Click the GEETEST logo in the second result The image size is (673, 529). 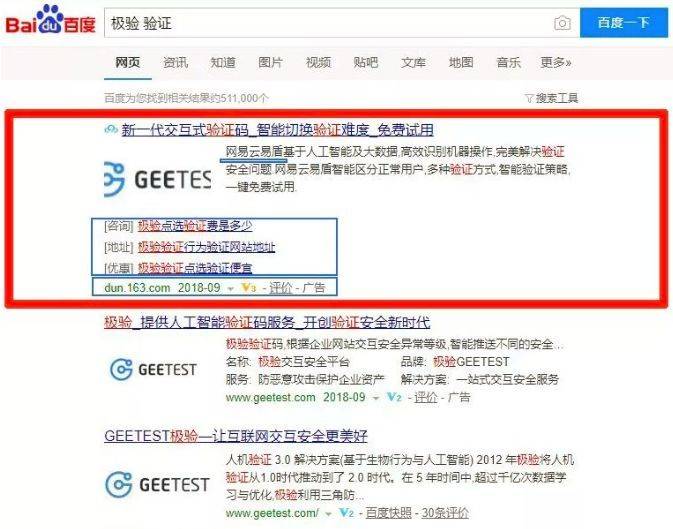pyautogui.click(x=153, y=369)
